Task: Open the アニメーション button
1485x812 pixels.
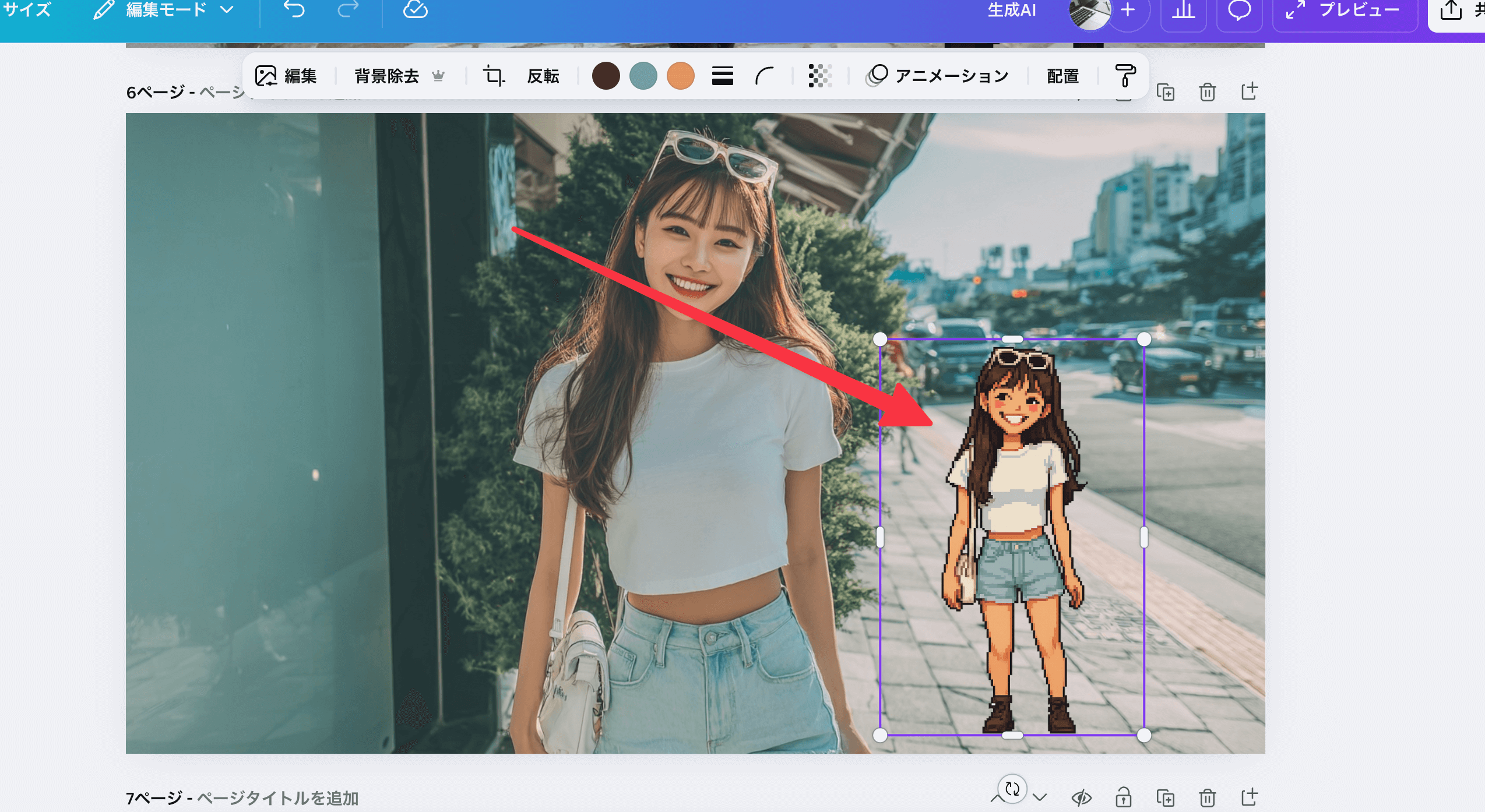Action: tap(938, 76)
